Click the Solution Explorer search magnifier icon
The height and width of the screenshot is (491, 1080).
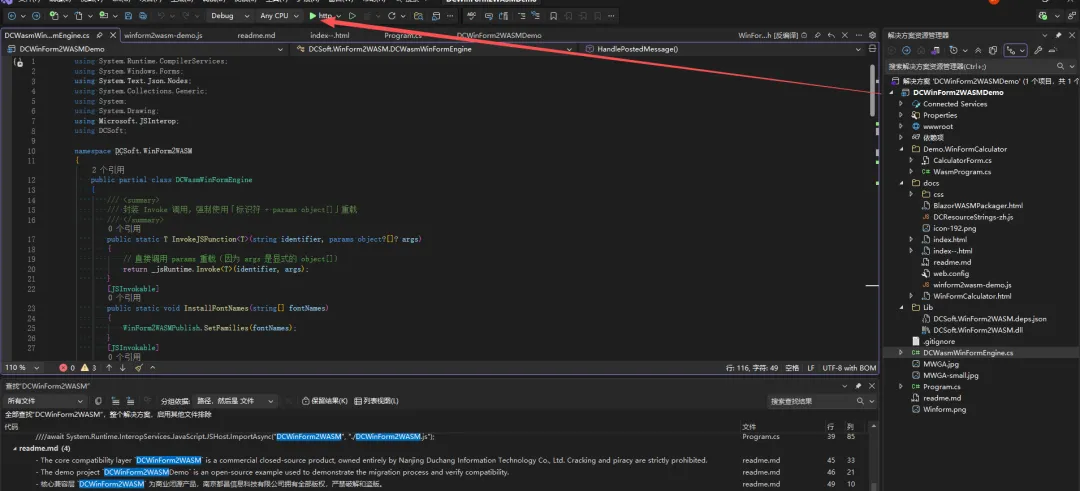(x=1061, y=66)
